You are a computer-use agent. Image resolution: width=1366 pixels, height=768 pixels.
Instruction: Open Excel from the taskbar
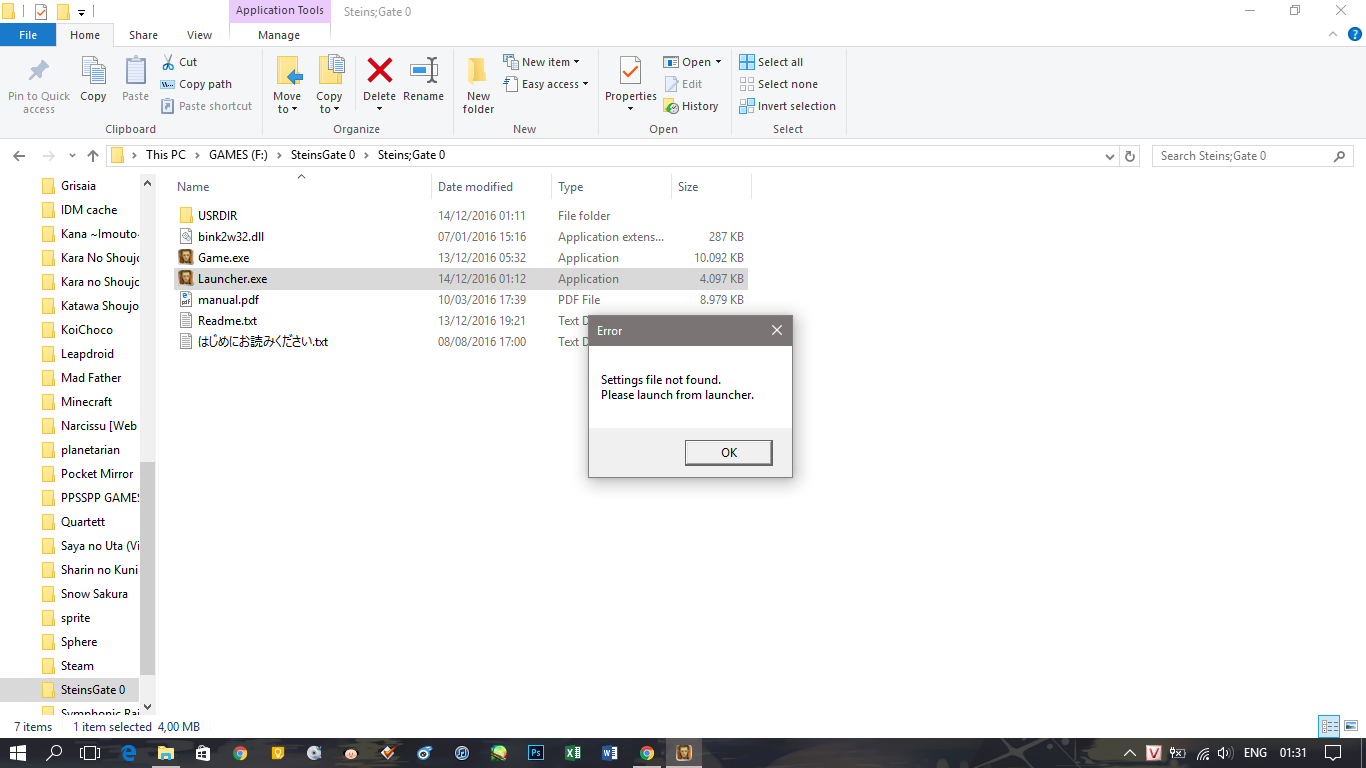click(573, 753)
